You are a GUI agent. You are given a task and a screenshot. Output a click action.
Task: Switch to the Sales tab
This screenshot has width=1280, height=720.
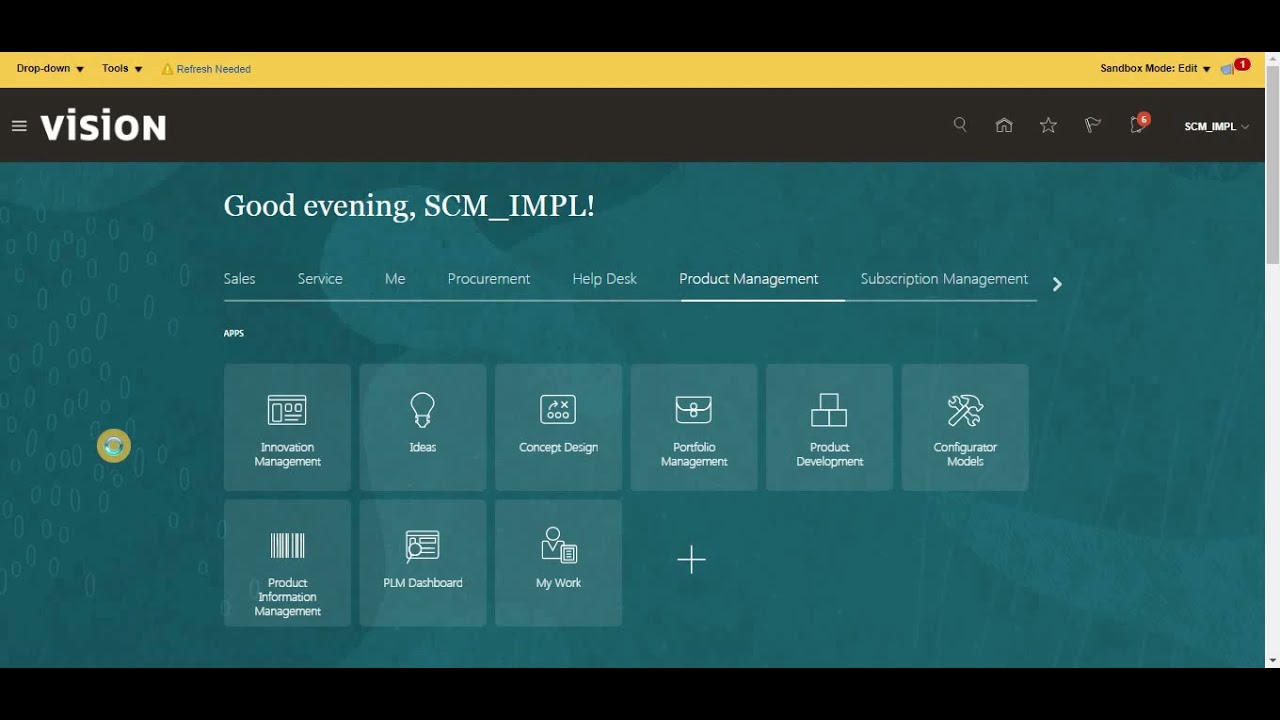coord(240,279)
